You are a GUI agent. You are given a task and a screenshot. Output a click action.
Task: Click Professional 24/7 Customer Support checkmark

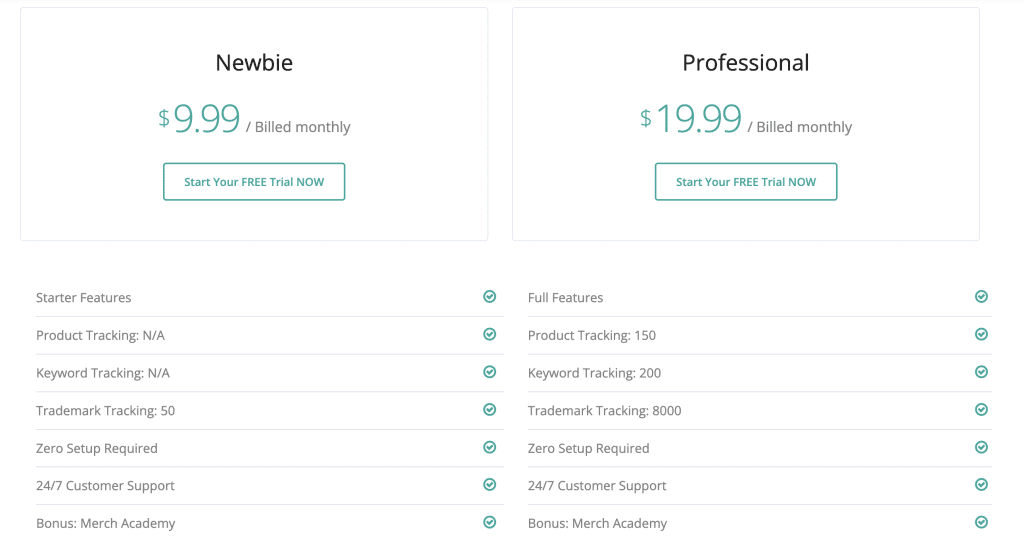point(982,485)
